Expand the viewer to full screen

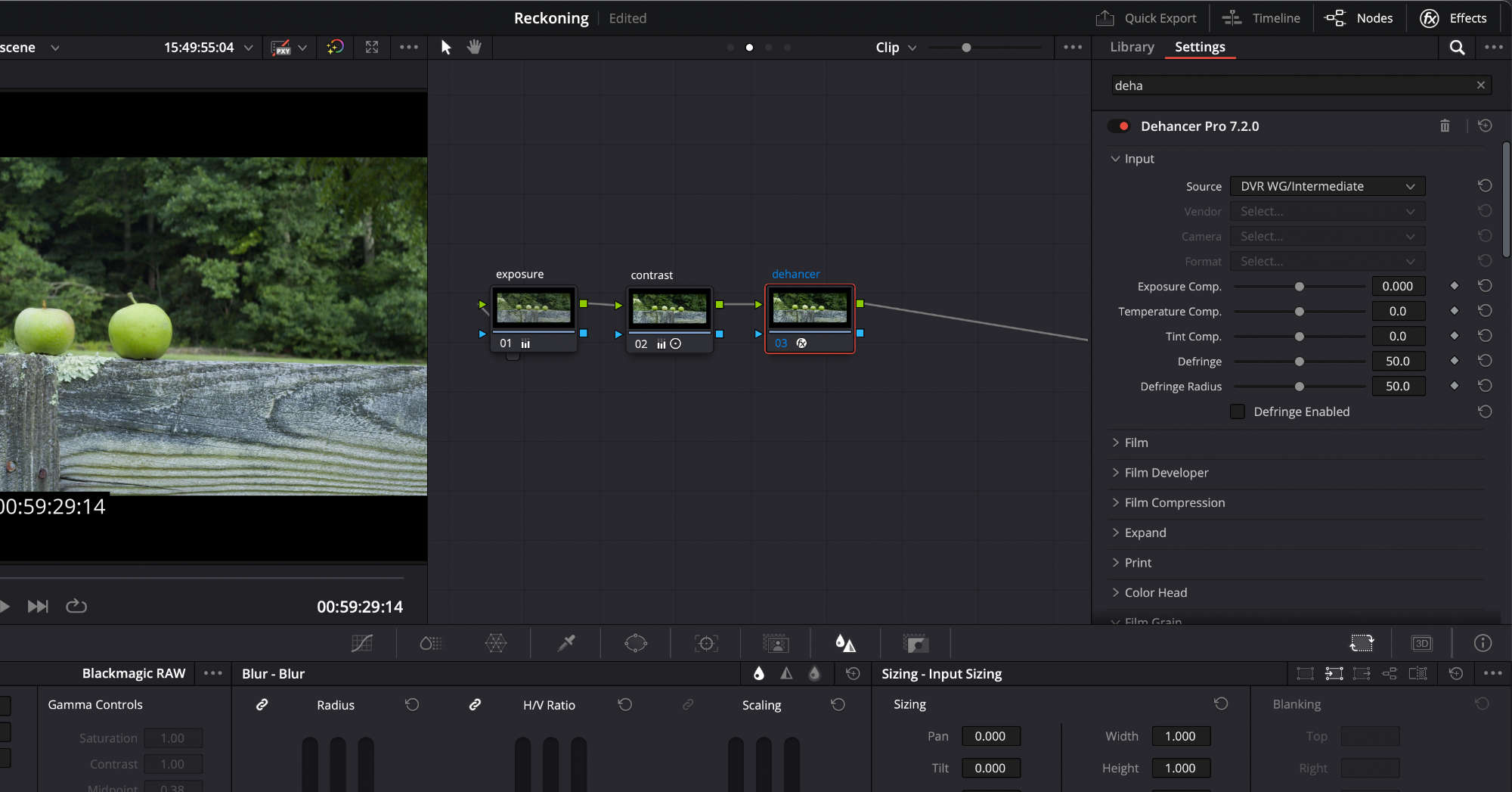pos(372,47)
